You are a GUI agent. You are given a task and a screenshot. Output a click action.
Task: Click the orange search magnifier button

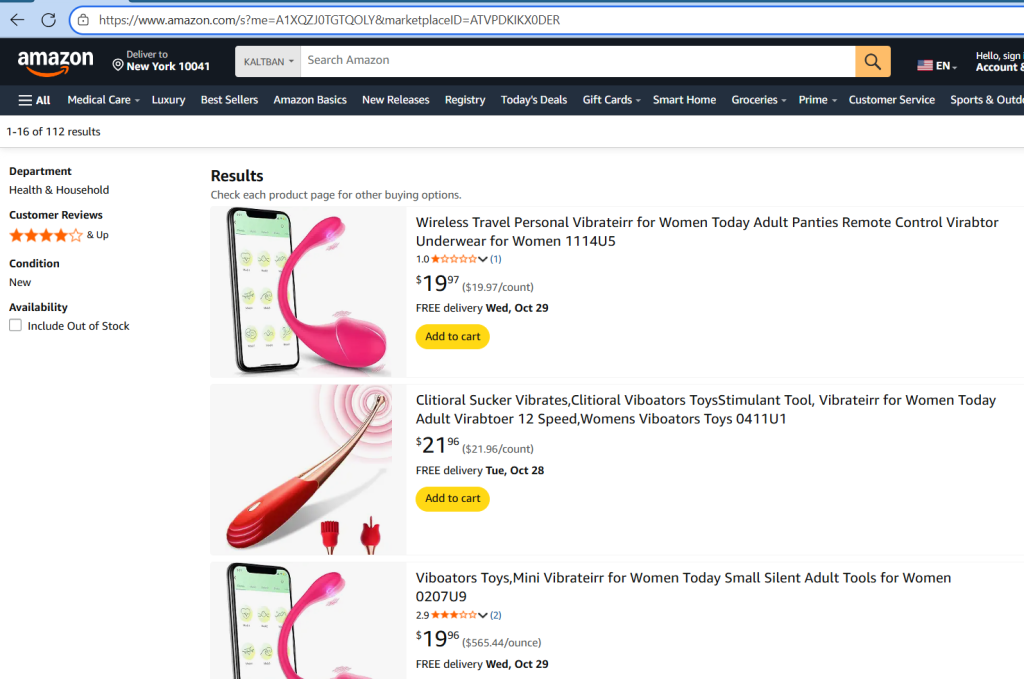point(872,61)
